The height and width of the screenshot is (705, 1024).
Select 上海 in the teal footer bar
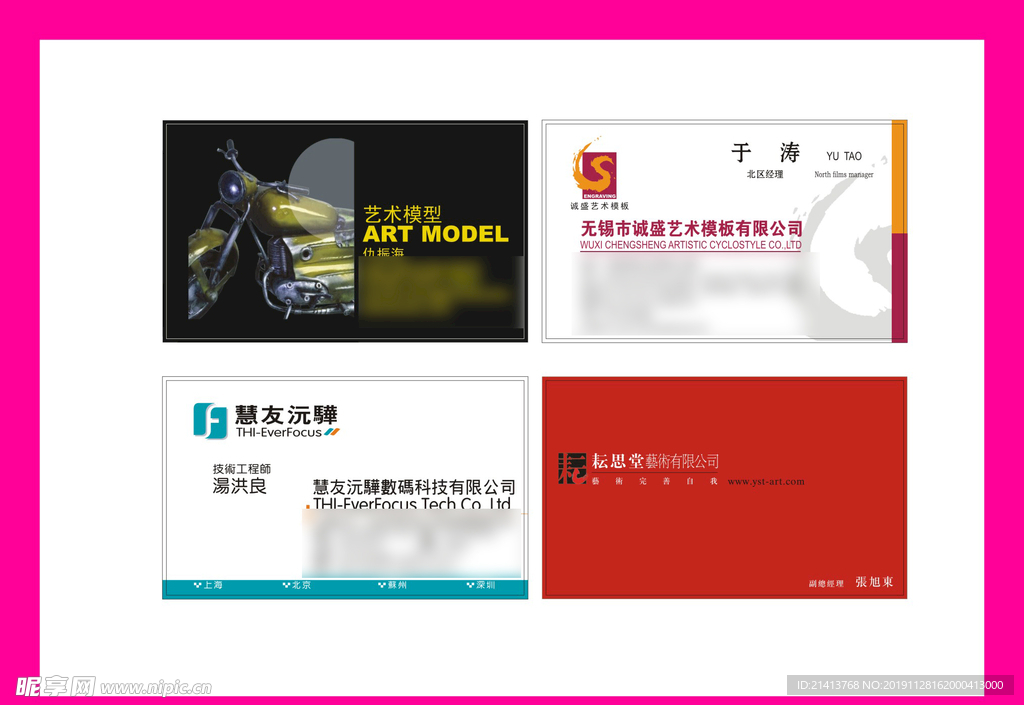coord(213,585)
